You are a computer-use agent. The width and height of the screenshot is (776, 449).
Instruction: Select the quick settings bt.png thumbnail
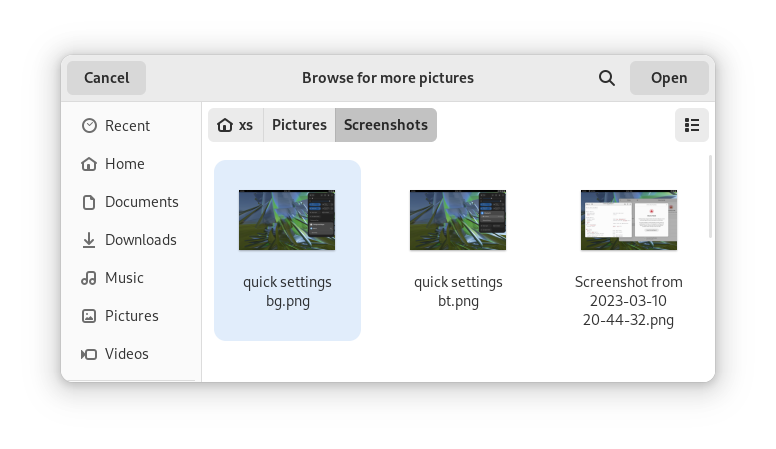coord(458,220)
